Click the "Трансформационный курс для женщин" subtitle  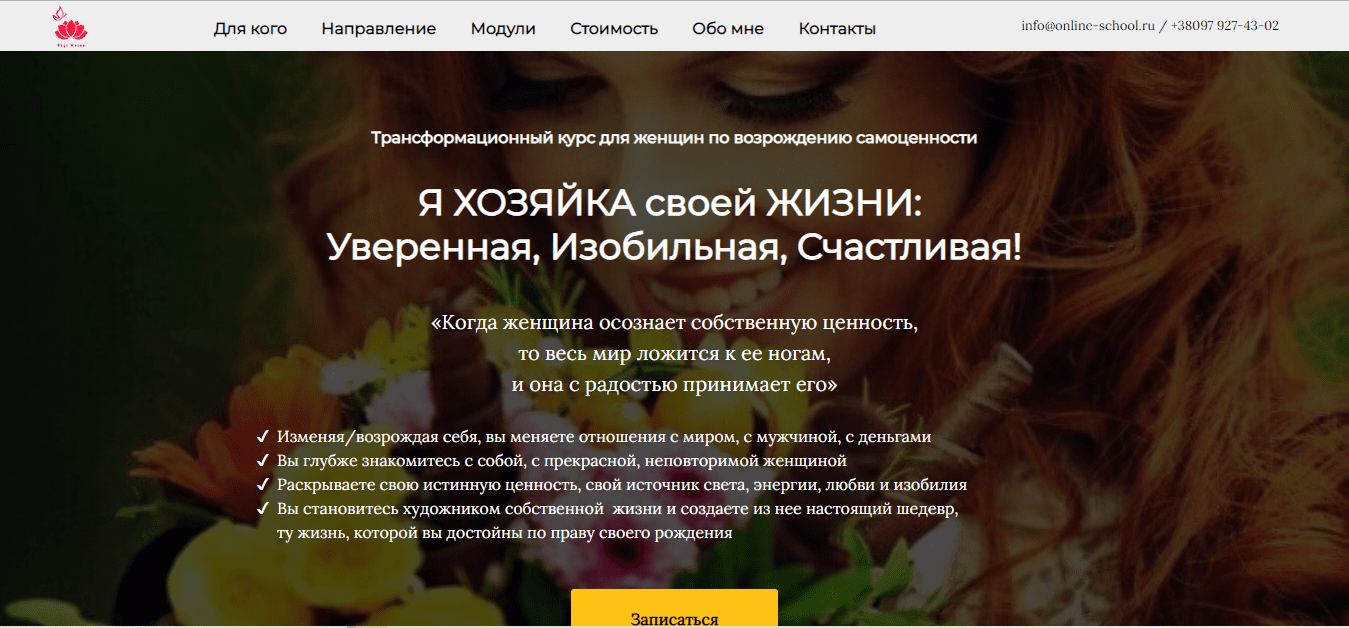[x=674, y=138]
